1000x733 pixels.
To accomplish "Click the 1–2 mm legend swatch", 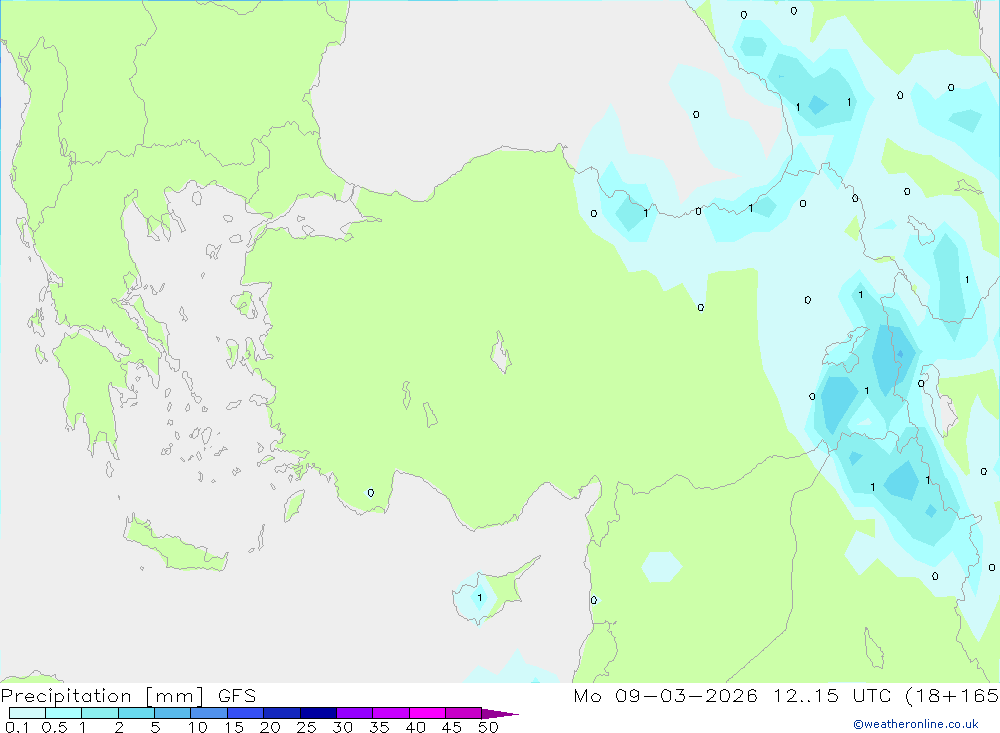I will coord(100,713).
